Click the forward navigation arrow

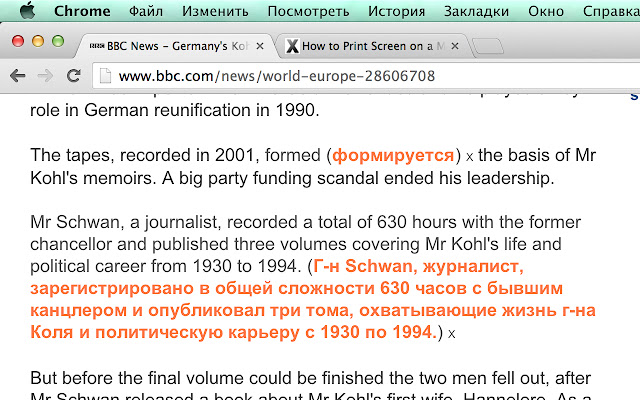45,76
